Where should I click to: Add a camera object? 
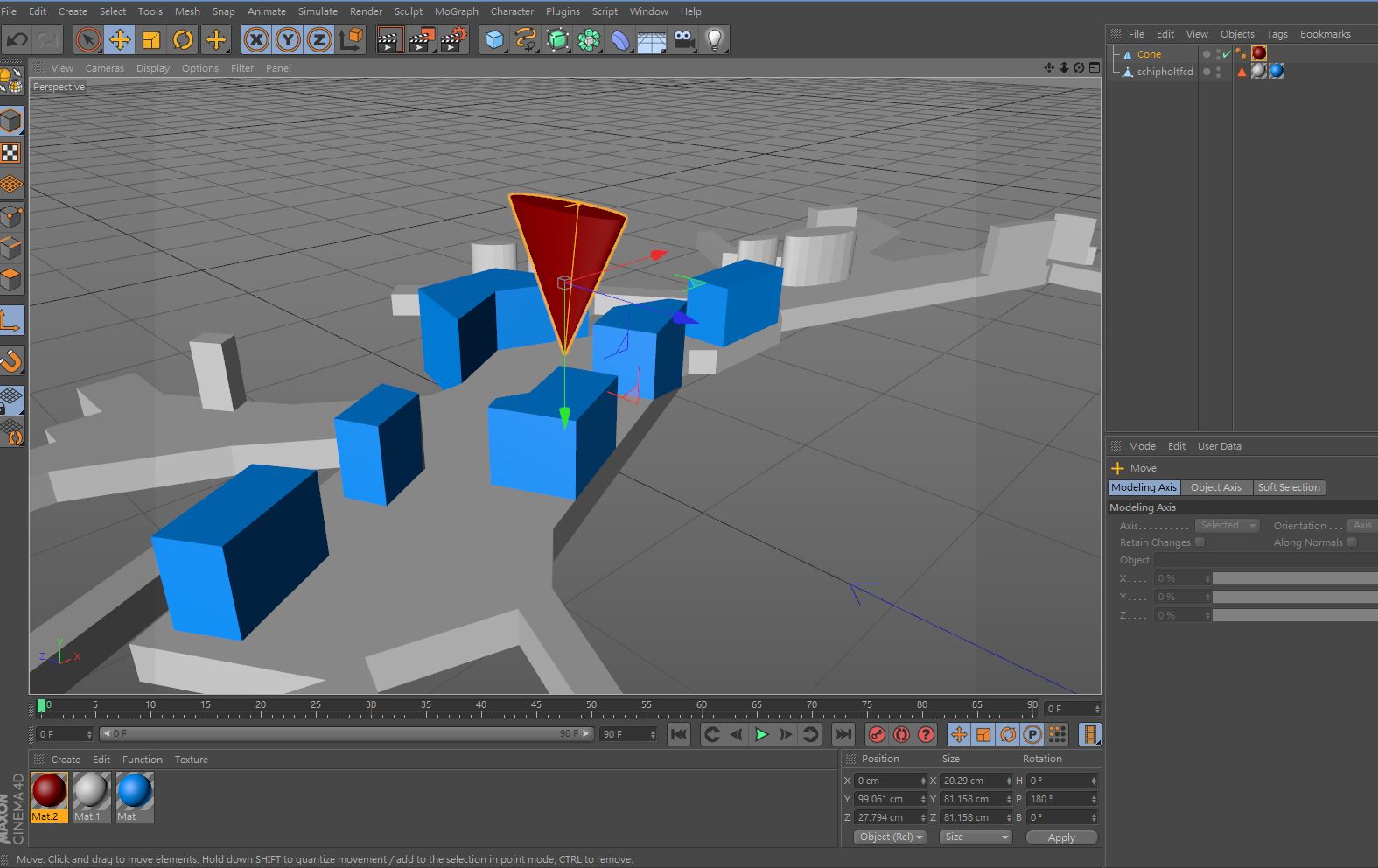[683, 39]
